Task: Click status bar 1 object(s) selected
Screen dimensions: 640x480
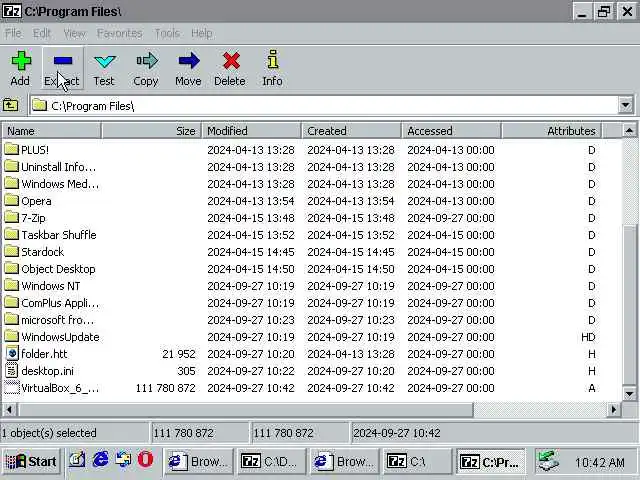Action: pyautogui.click(x=49, y=433)
